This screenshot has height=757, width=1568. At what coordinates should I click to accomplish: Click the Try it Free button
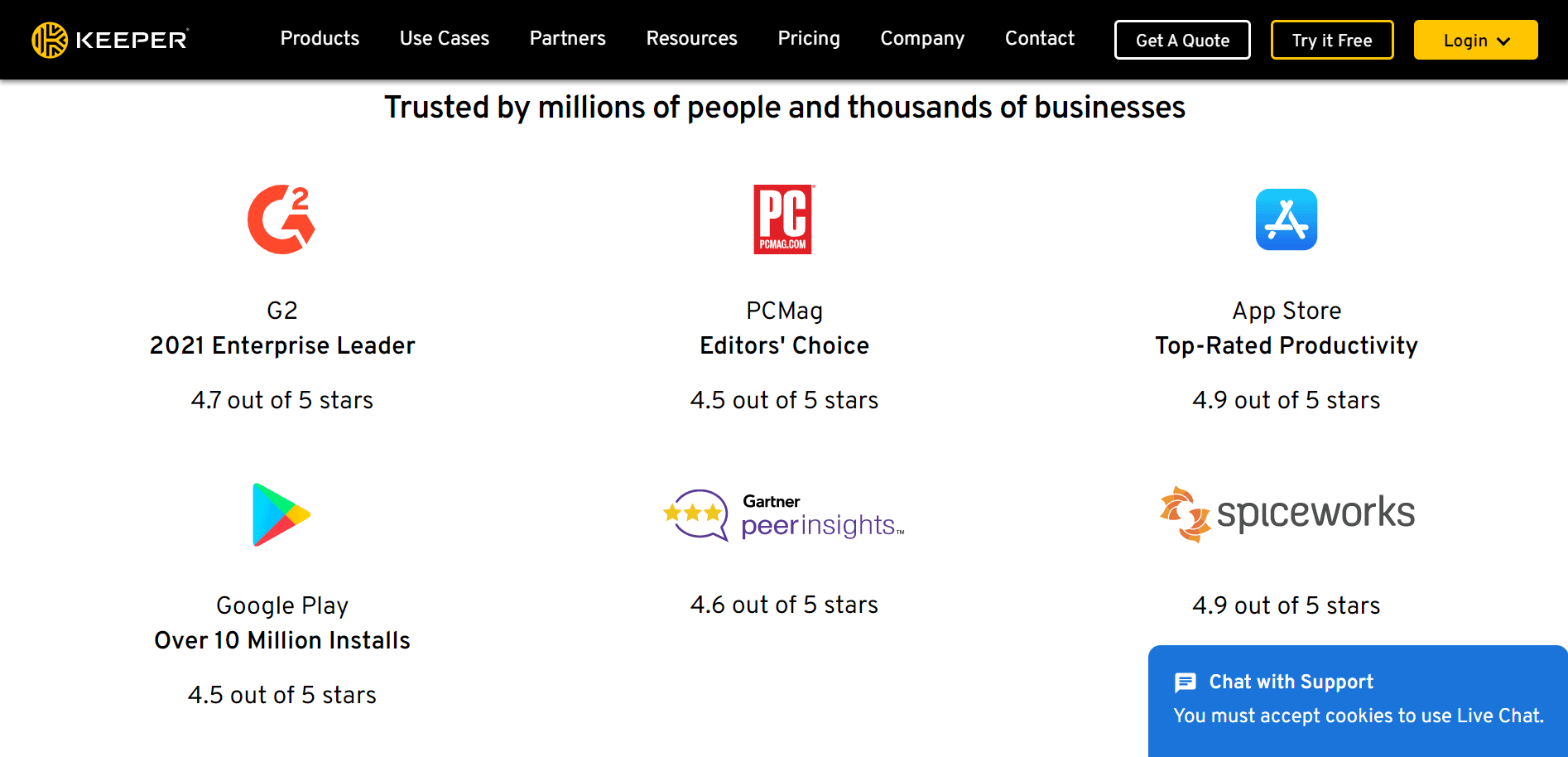tap(1332, 40)
